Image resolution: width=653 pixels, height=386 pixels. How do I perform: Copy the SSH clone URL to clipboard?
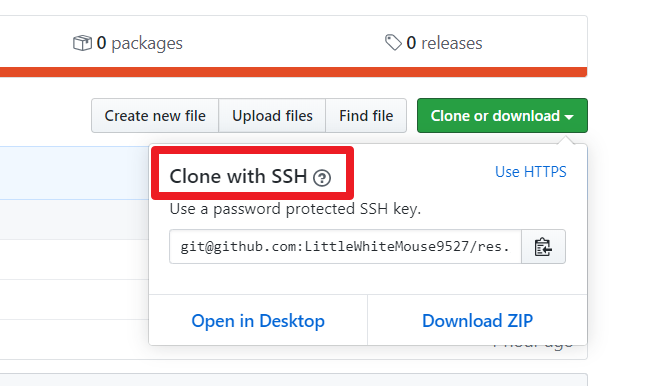click(x=543, y=247)
